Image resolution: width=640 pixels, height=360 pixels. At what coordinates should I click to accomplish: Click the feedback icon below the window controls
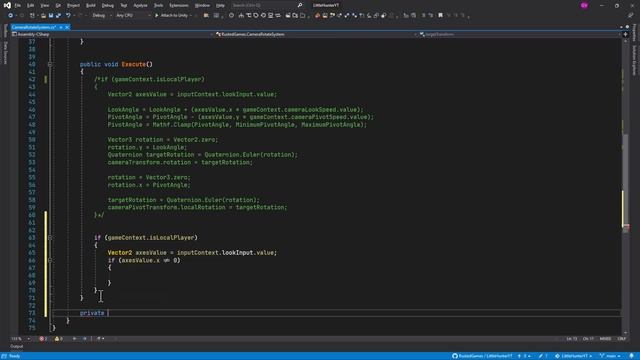(631, 16)
